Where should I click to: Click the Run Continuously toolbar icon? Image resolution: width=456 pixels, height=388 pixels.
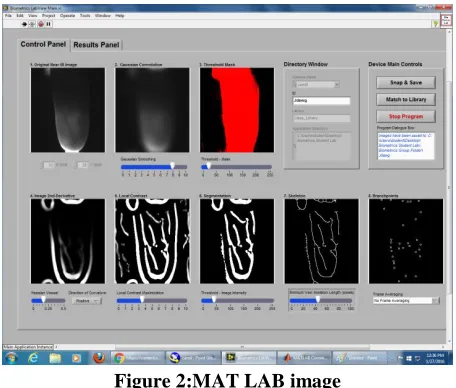coord(32,24)
